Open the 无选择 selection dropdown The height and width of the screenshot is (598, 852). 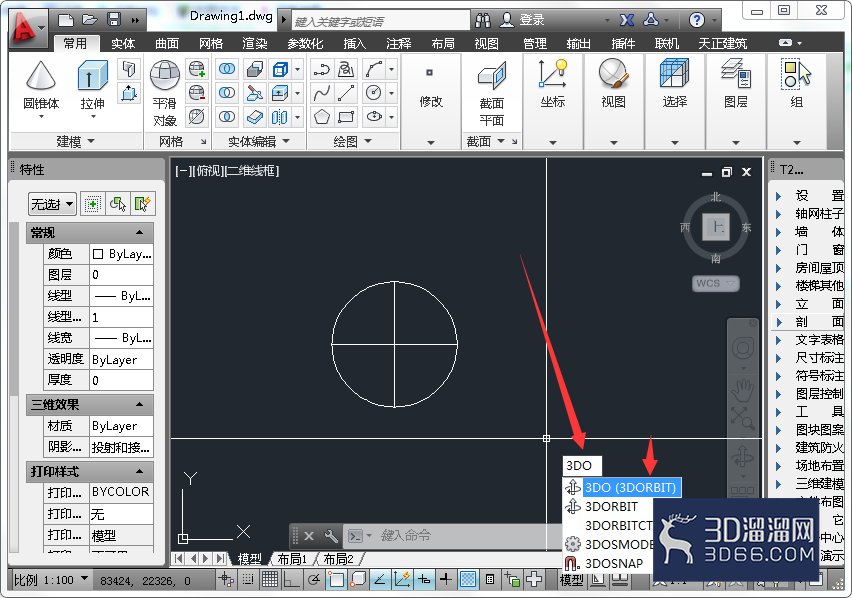tap(52, 204)
